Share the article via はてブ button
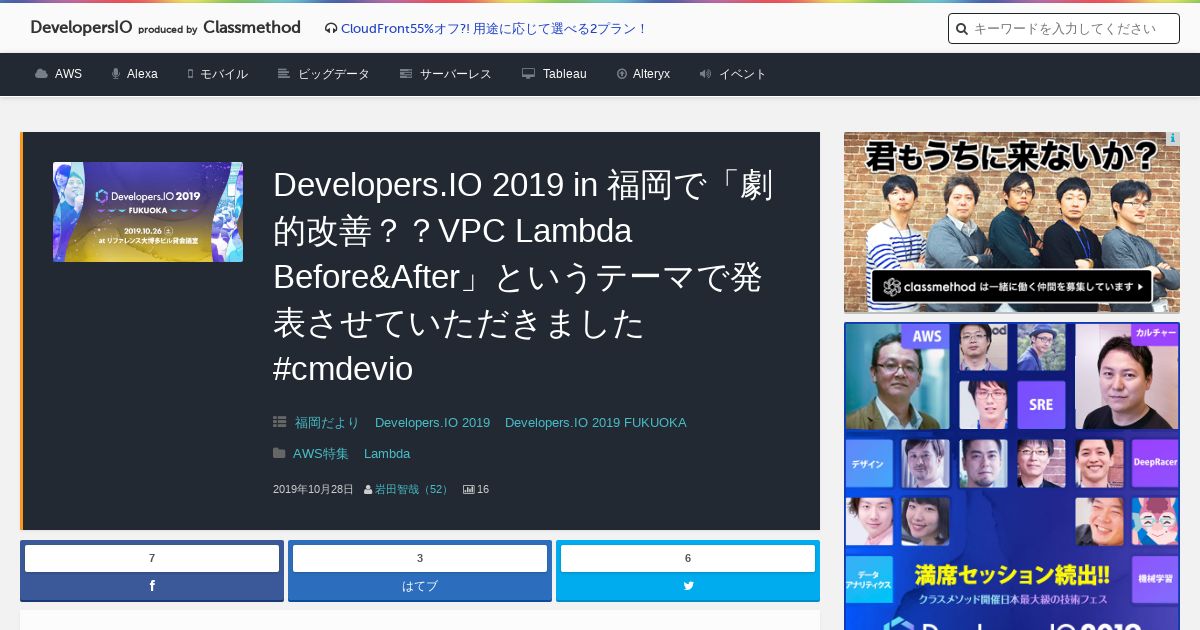The image size is (1200, 630). [x=420, y=586]
